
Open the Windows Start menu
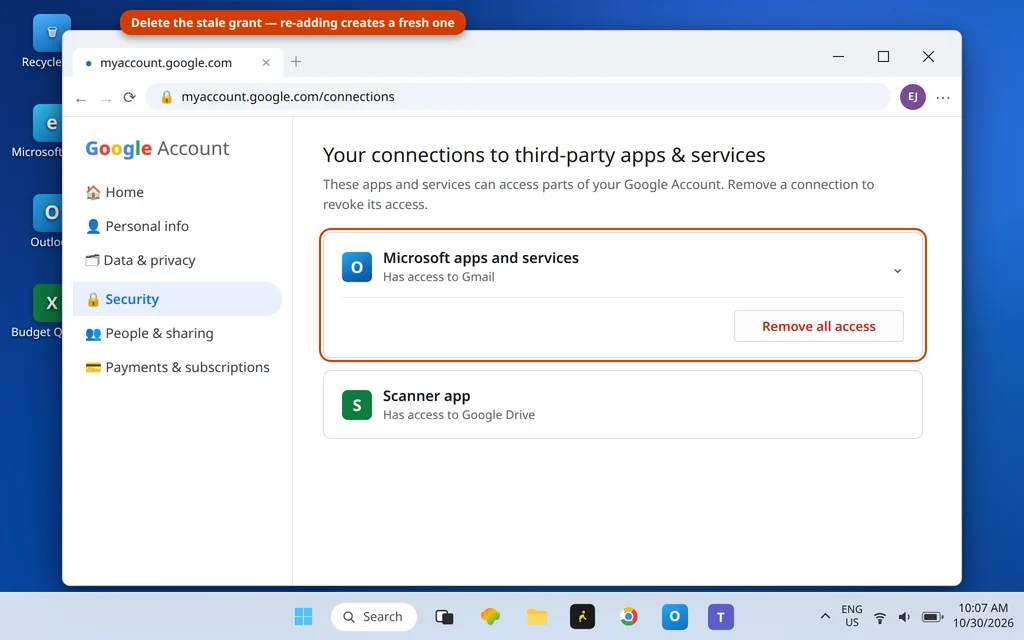pos(304,616)
